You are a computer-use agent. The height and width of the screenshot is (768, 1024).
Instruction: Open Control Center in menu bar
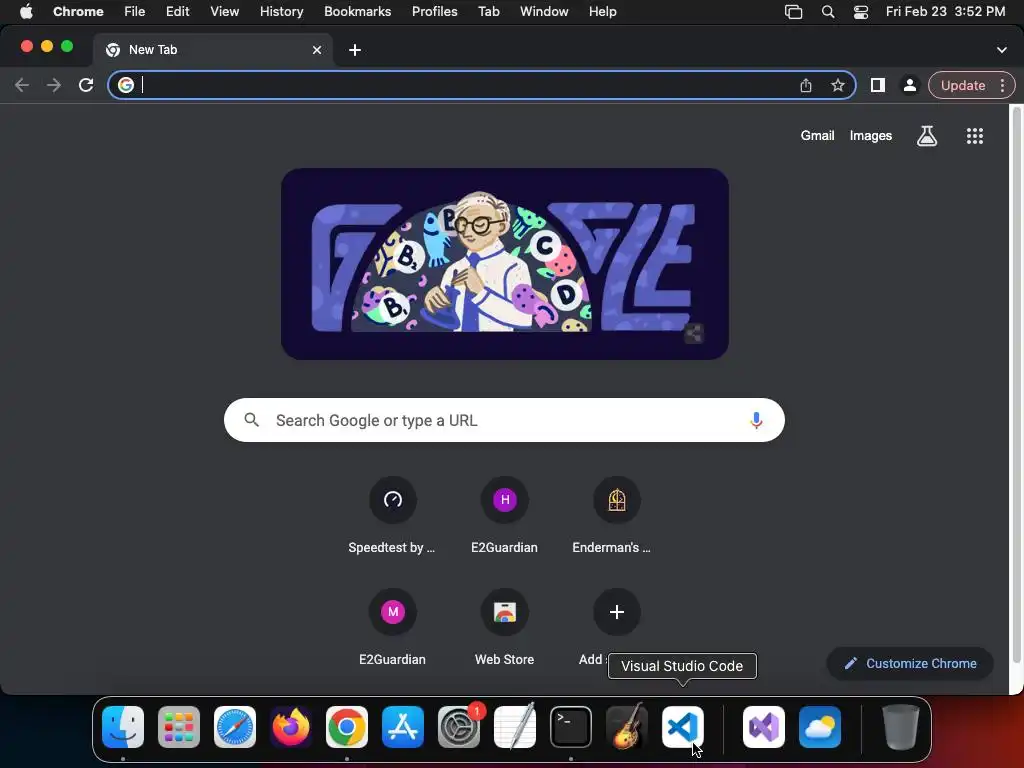[x=861, y=12]
